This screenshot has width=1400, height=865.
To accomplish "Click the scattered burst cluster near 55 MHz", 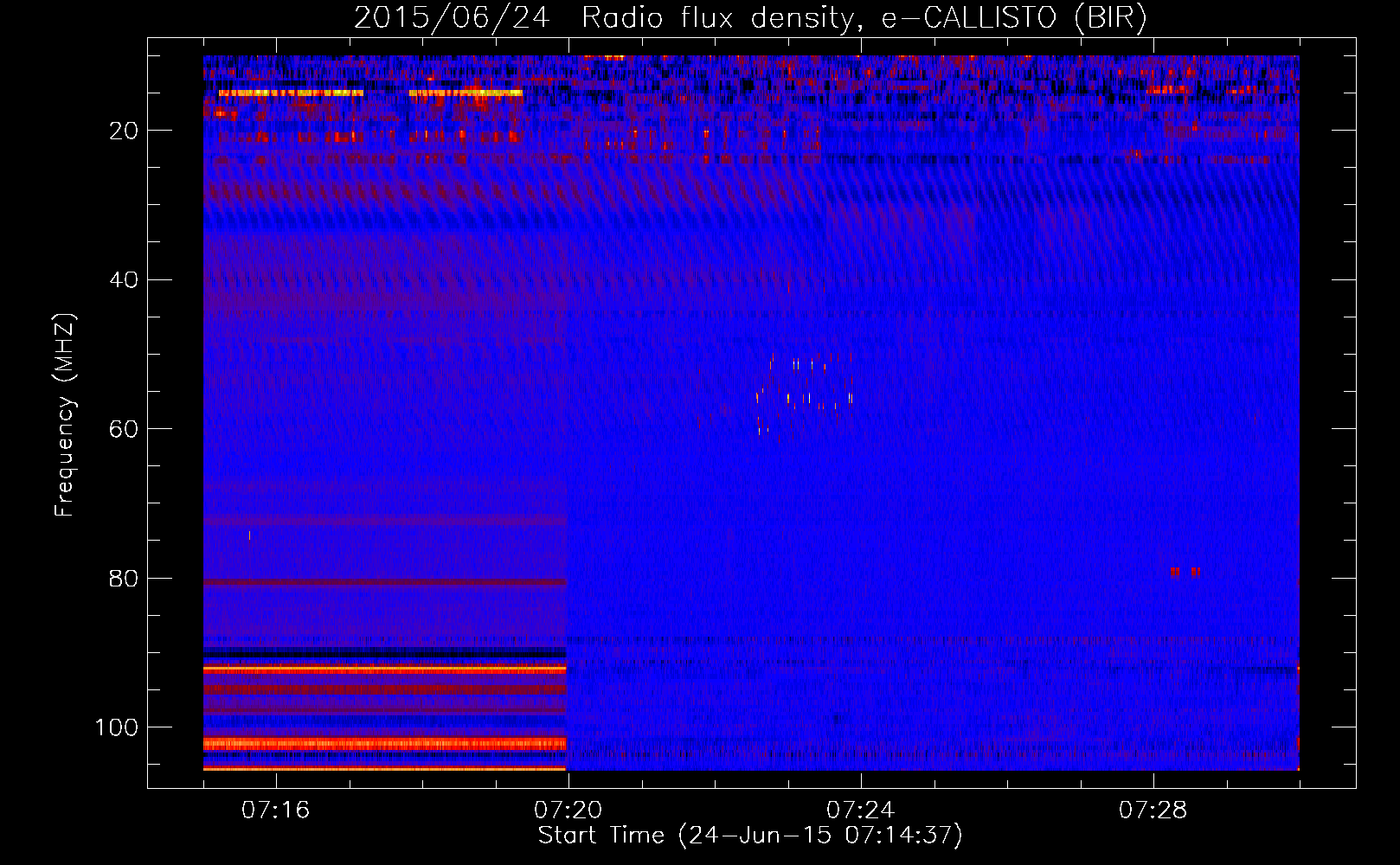I will tap(803, 394).
